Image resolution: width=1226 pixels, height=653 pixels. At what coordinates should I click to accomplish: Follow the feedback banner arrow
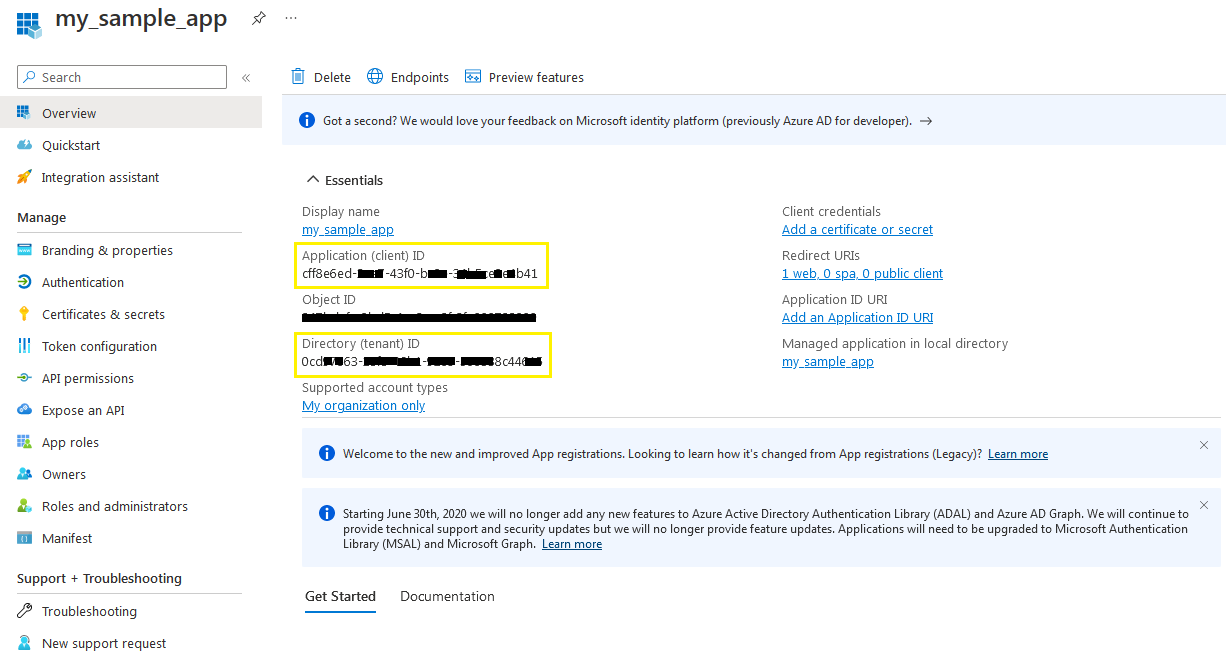(926, 121)
